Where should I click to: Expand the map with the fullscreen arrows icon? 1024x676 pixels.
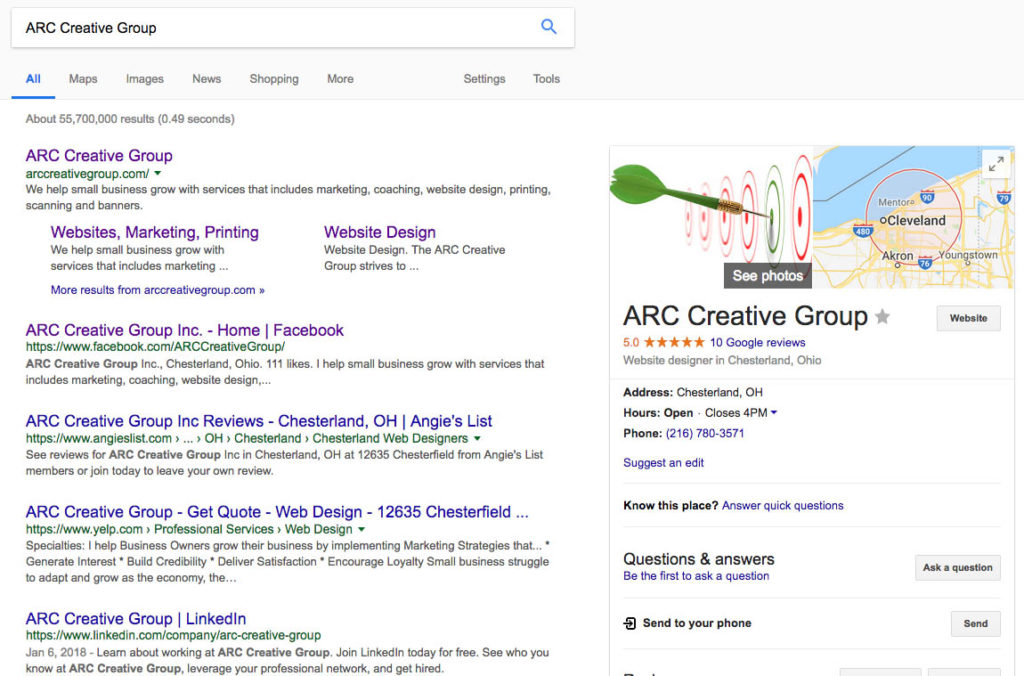(996, 164)
